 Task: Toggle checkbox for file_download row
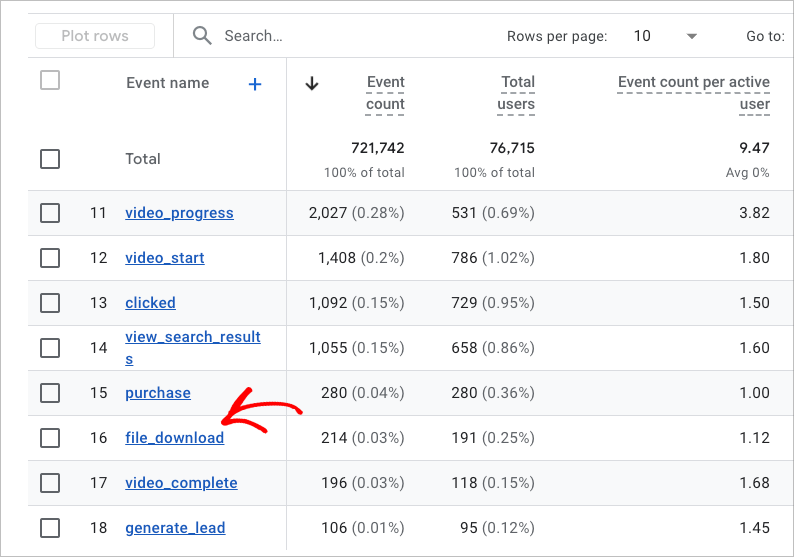pyautogui.click(x=50, y=438)
